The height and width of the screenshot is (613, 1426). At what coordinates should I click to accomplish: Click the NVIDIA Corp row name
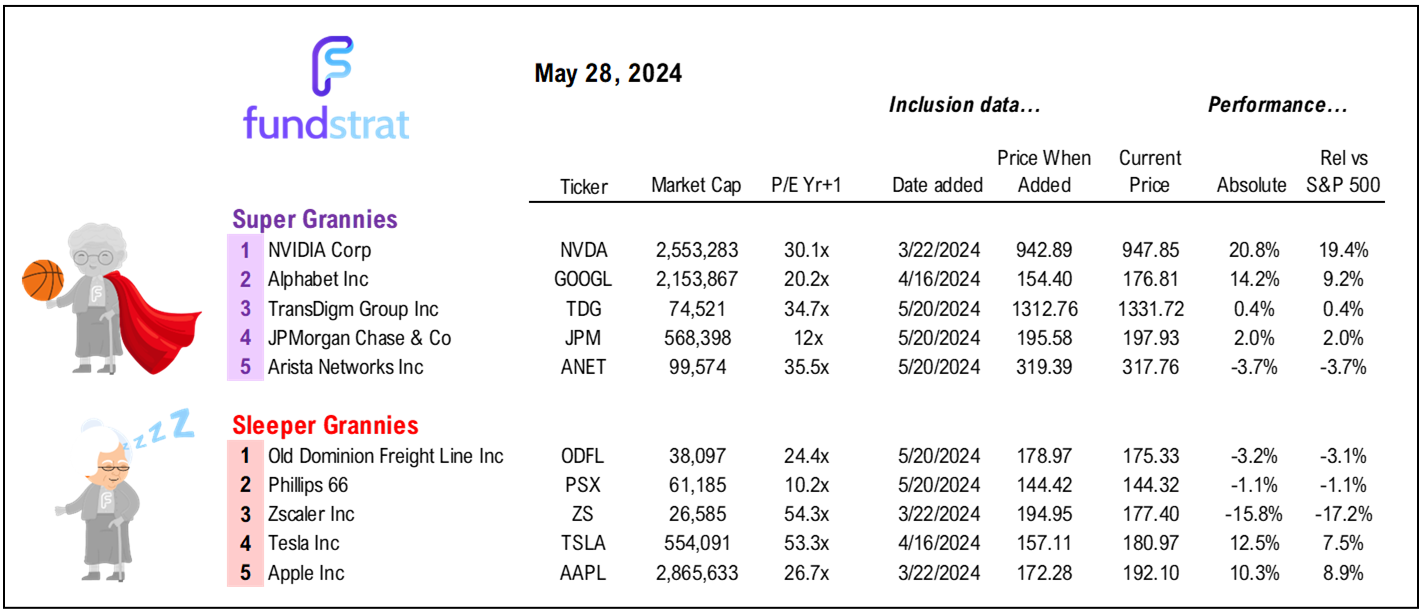tap(319, 250)
